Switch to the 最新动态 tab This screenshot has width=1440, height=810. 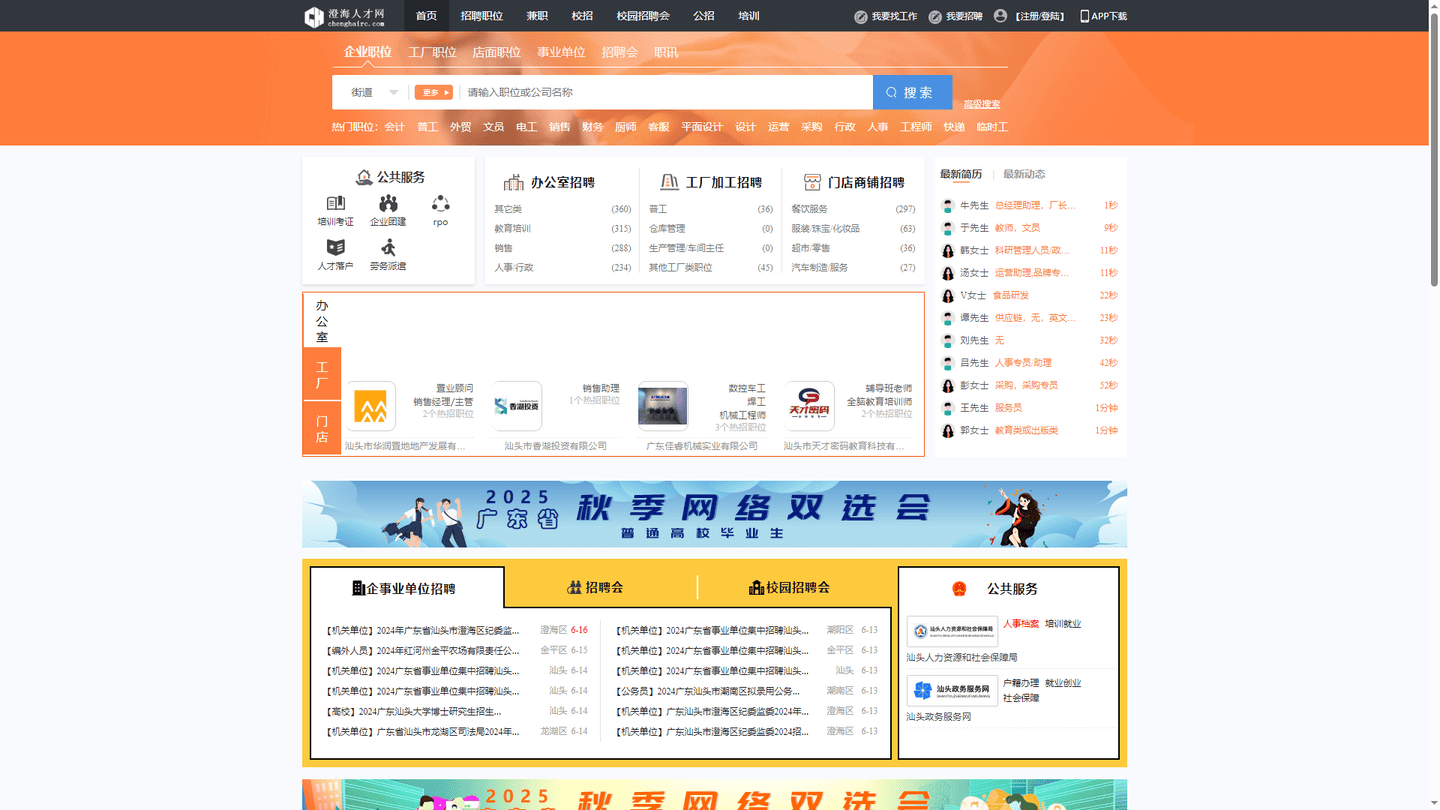tap(1024, 174)
